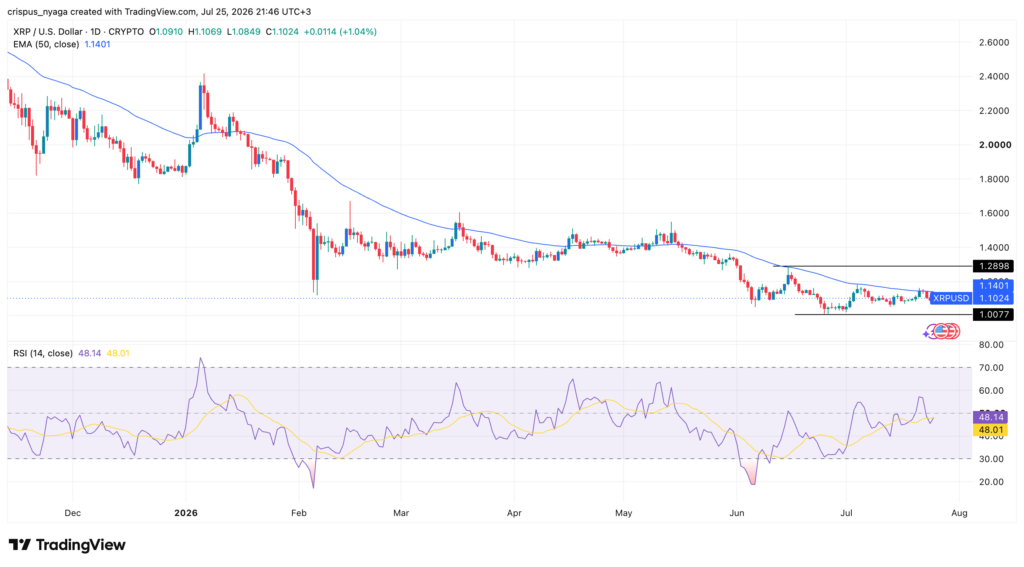Click the 1.4000 price axis label

tap(994, 248)
